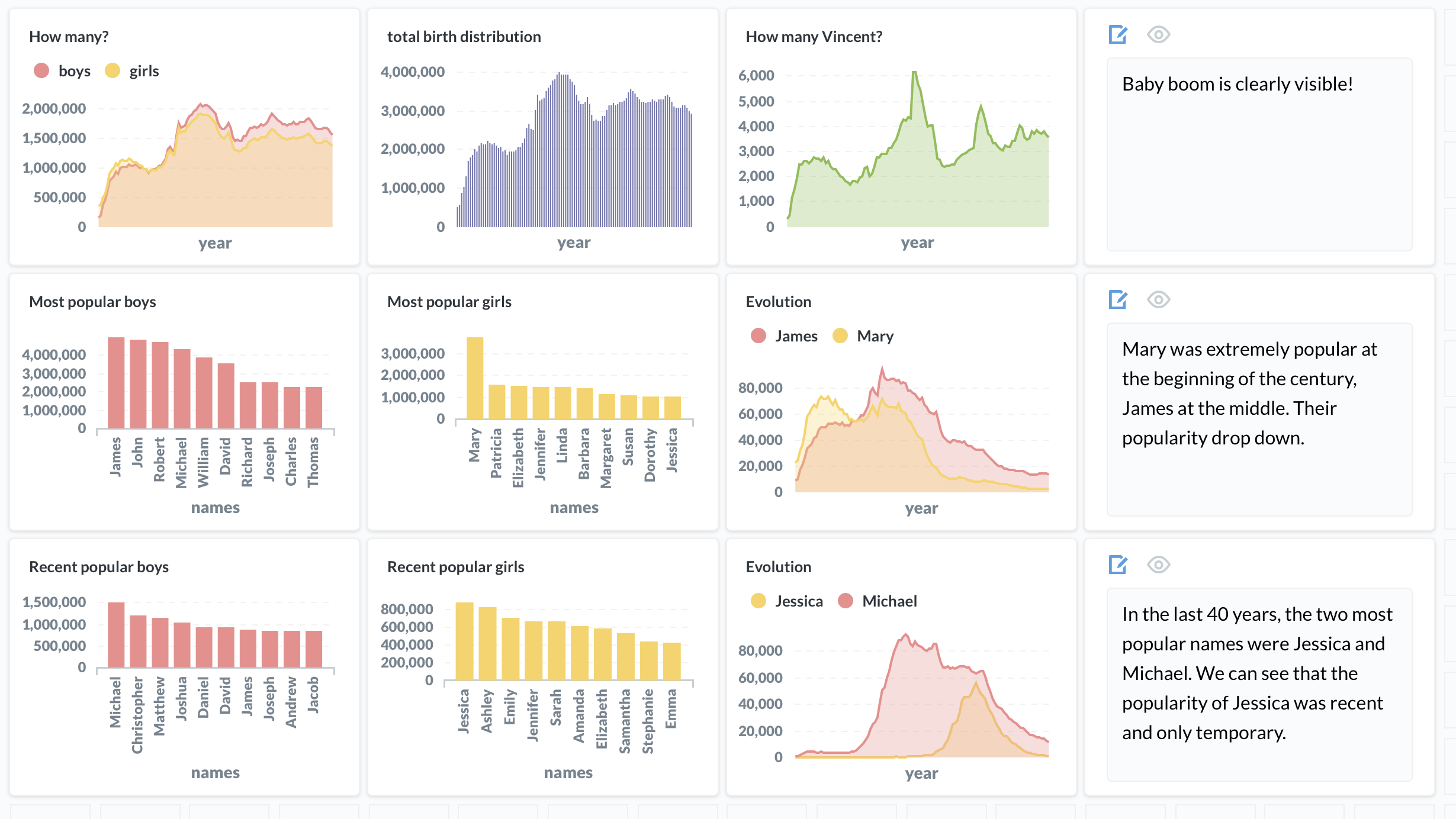This screenshot has width=1456, height=819.
Task: Click edit icon on Mary and James text card
Action: point(1117,300)
